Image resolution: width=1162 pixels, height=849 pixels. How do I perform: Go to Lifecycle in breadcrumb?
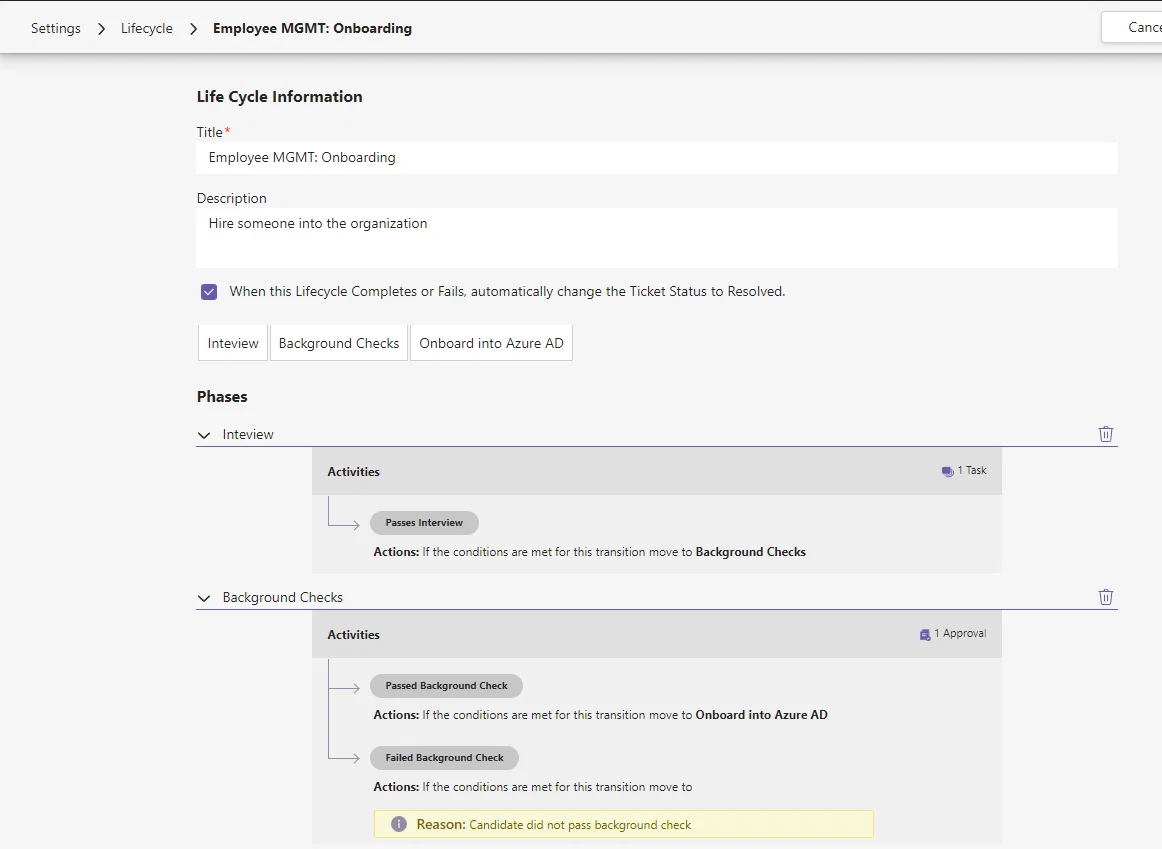click(147, 28)
